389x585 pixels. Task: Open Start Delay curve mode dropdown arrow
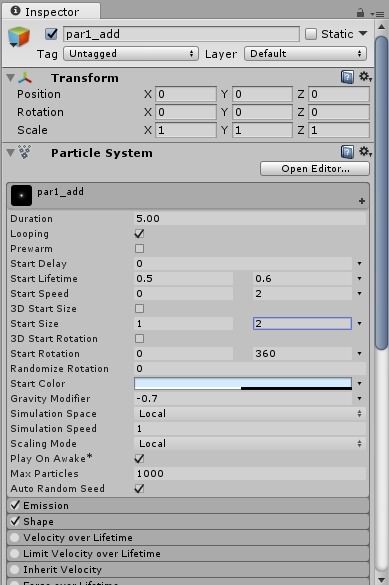point(360,263)
